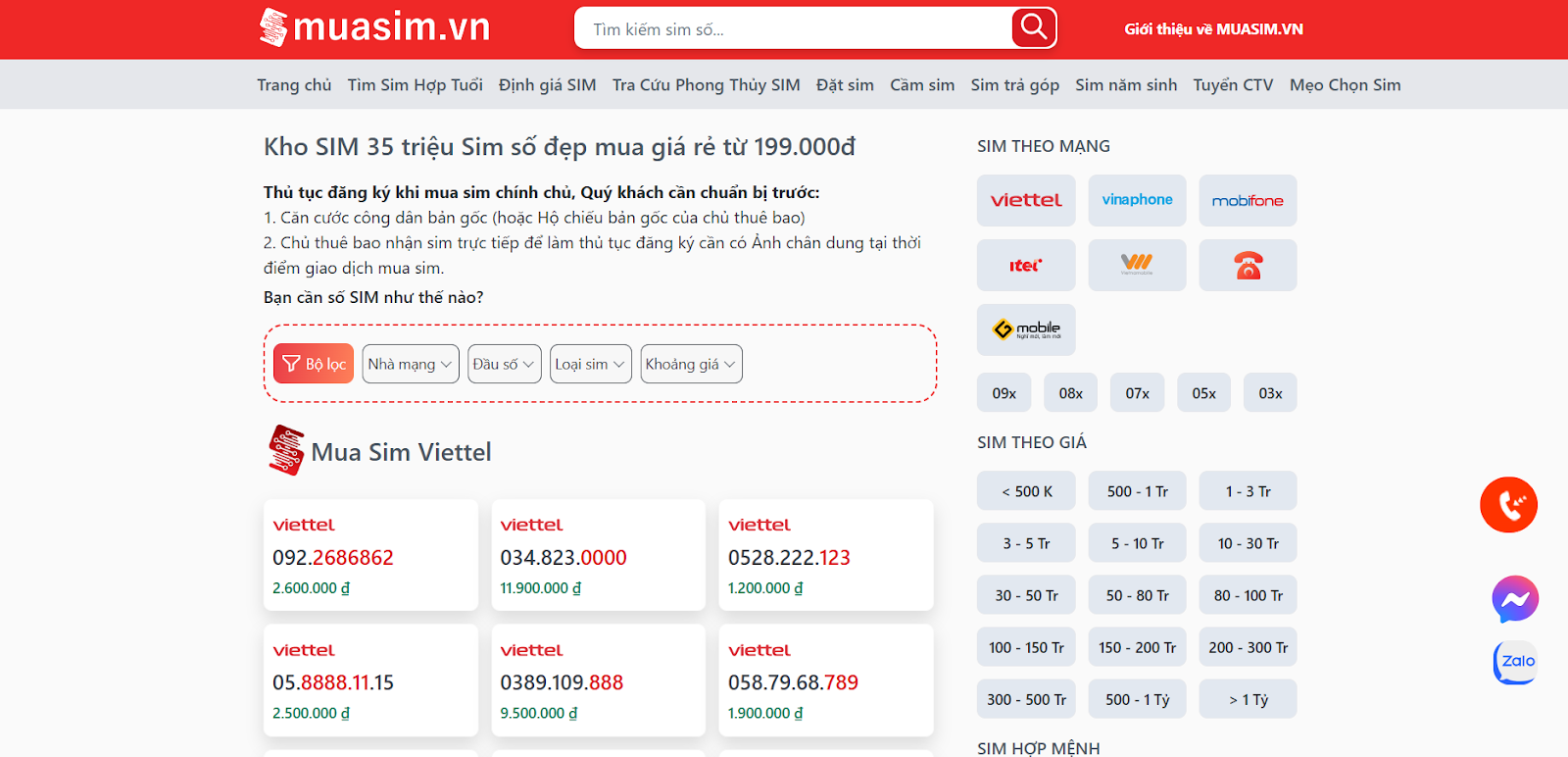Click the 9.500.000 ₫ price text
Screen dimensions: 1568x757
(539, 713)
